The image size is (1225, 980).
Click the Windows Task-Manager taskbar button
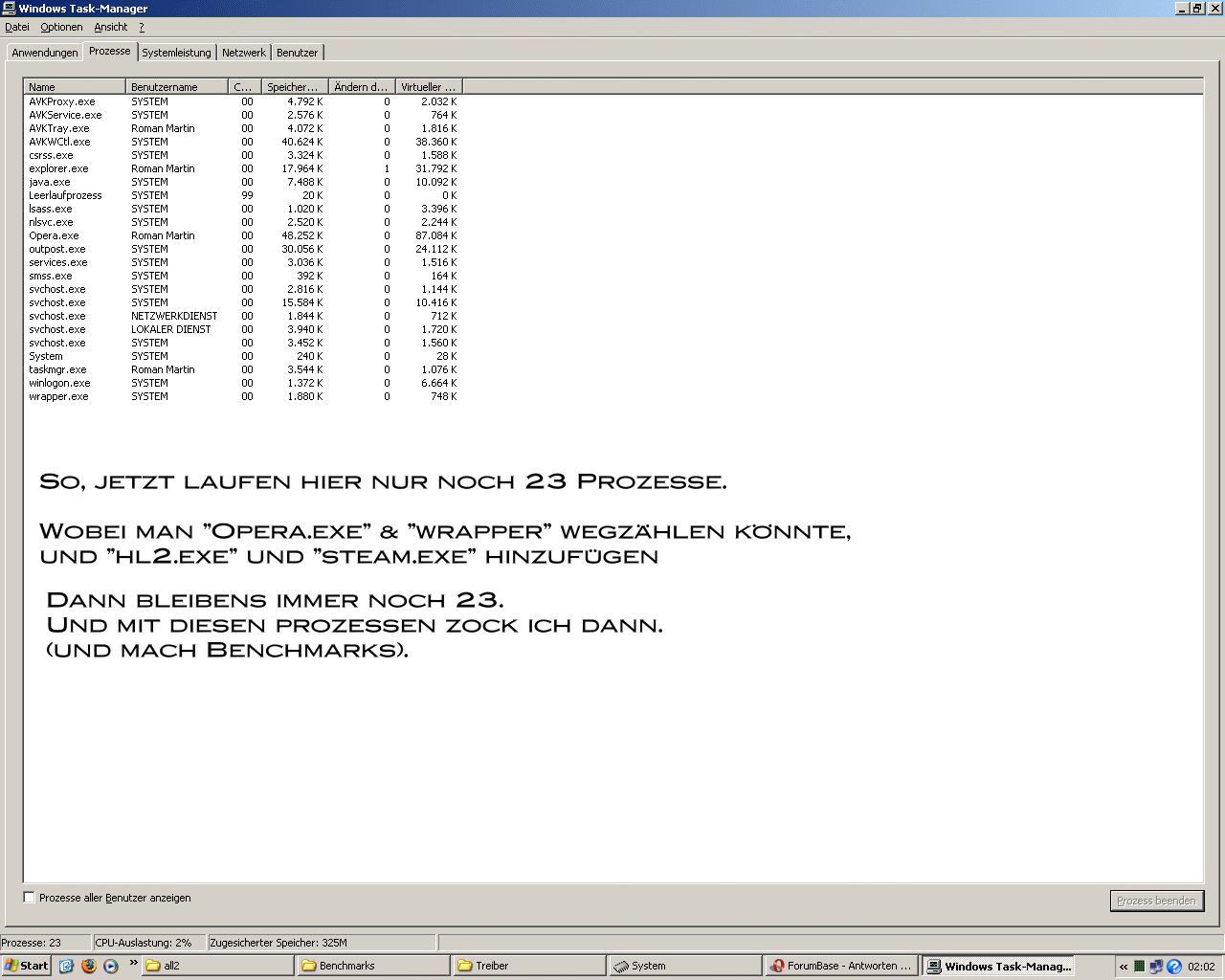tap(997, 966)
